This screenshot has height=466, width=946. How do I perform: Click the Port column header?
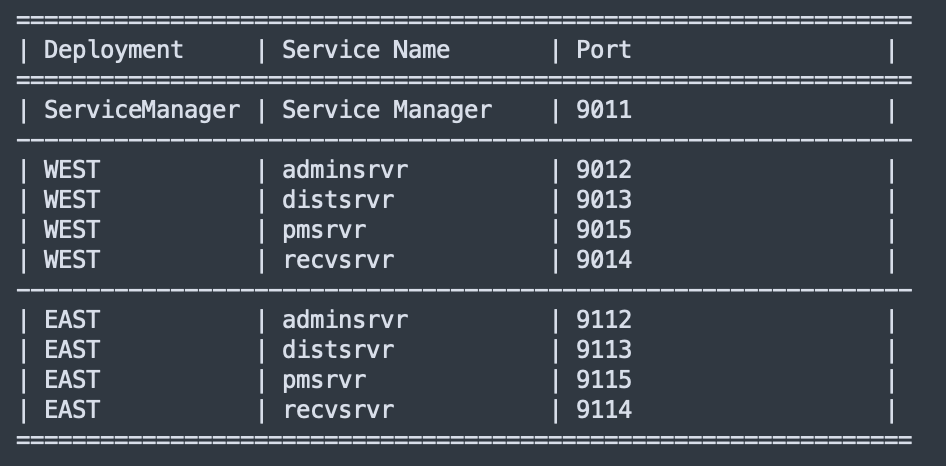(603, 50)
